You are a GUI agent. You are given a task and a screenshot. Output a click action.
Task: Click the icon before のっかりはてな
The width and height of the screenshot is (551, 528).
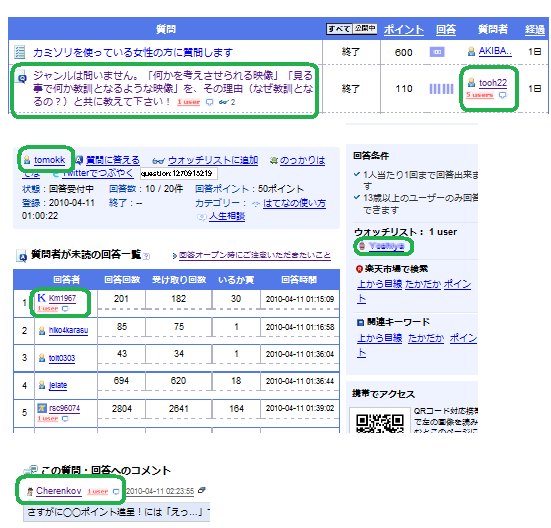coord(274,161)
